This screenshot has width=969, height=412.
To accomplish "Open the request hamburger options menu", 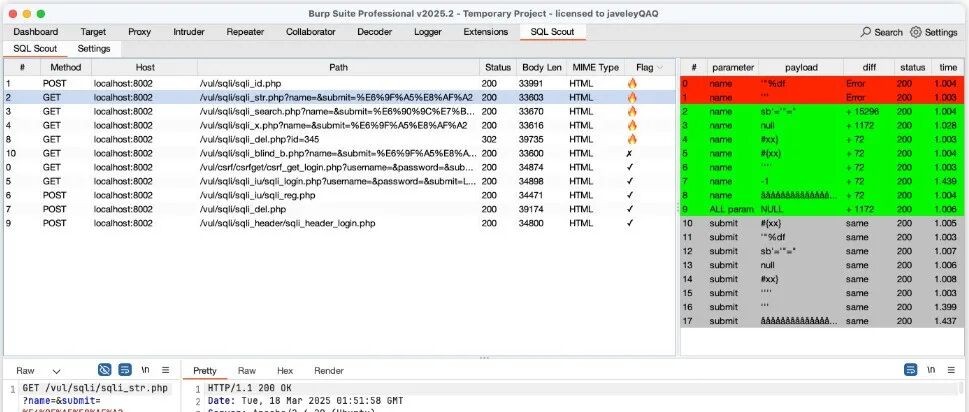I will (x=166, y=370).
